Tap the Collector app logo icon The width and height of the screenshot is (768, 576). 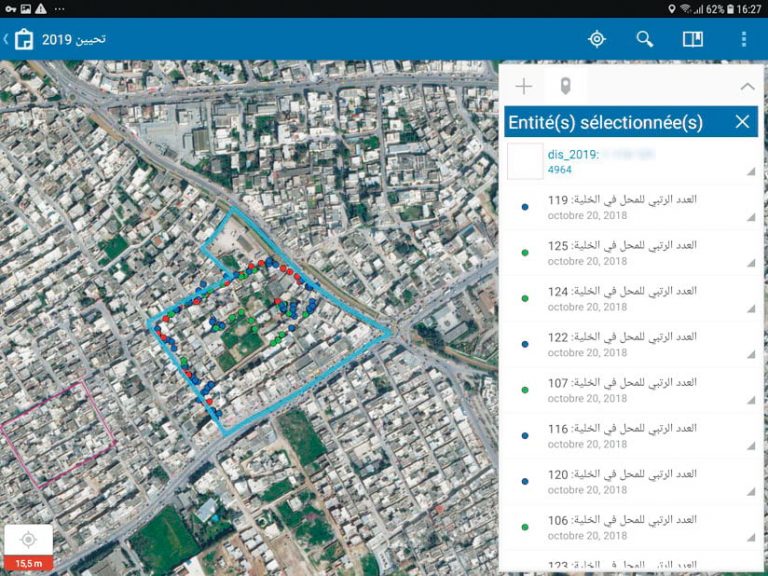tap(24, 39)
